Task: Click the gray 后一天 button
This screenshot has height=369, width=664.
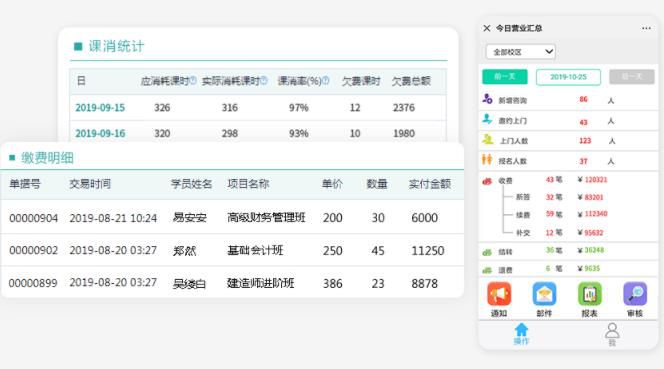Action: (x=632, y=77)
